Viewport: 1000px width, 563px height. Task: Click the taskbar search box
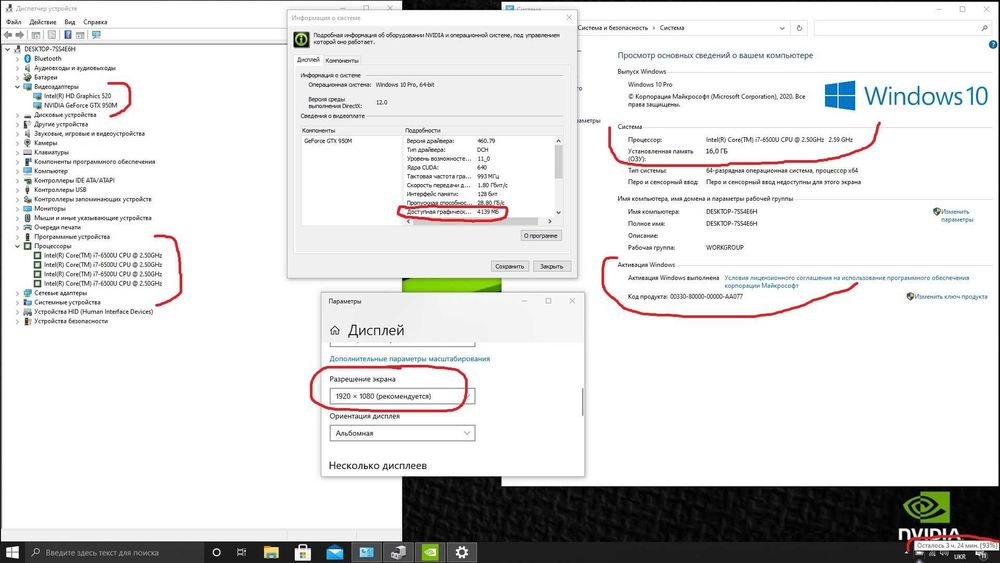pyautogui.click(x=114, y=552)
